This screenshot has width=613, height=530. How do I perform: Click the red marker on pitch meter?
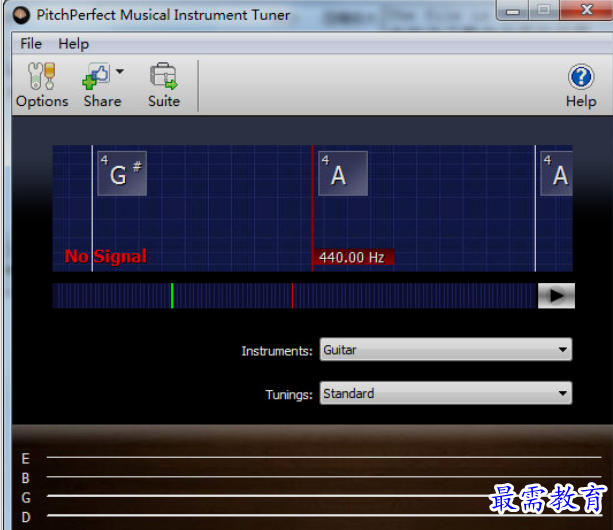pyautogui.click(x=292, y=296)
